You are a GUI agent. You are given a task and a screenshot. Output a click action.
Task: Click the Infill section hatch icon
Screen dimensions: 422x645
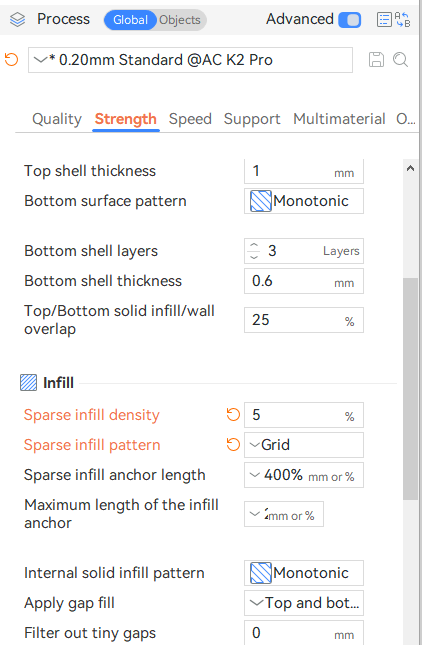28,383
